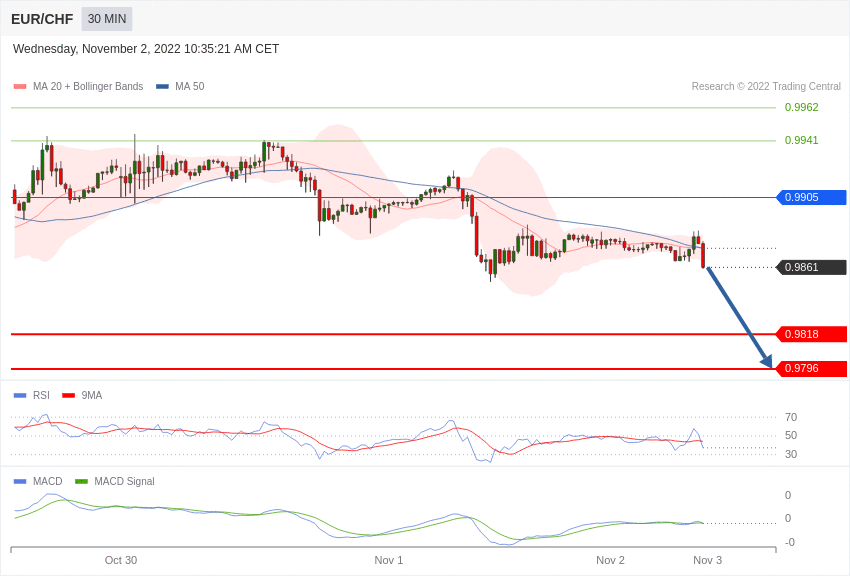The height and width of the screenshot is (576, 850).
Task: Click the MA 50 legend text
Action: (190, 86)
